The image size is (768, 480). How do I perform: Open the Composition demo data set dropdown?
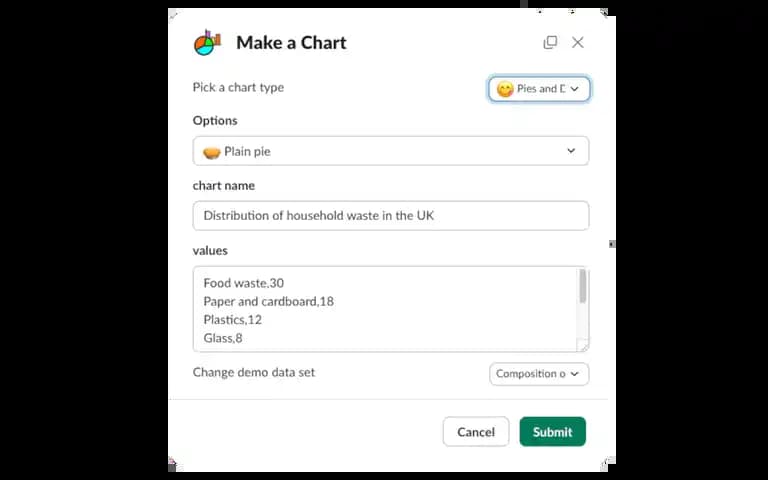539,374
